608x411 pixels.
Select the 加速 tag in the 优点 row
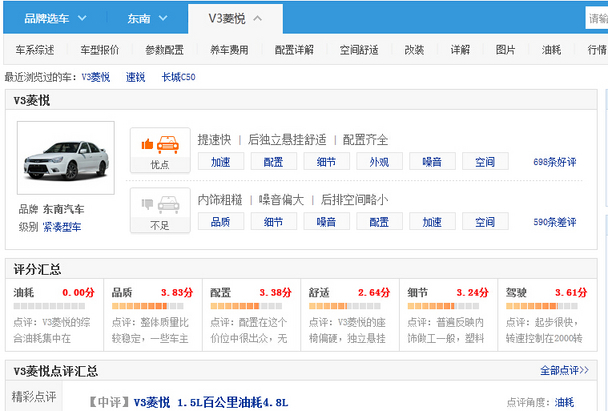point(220,162)
